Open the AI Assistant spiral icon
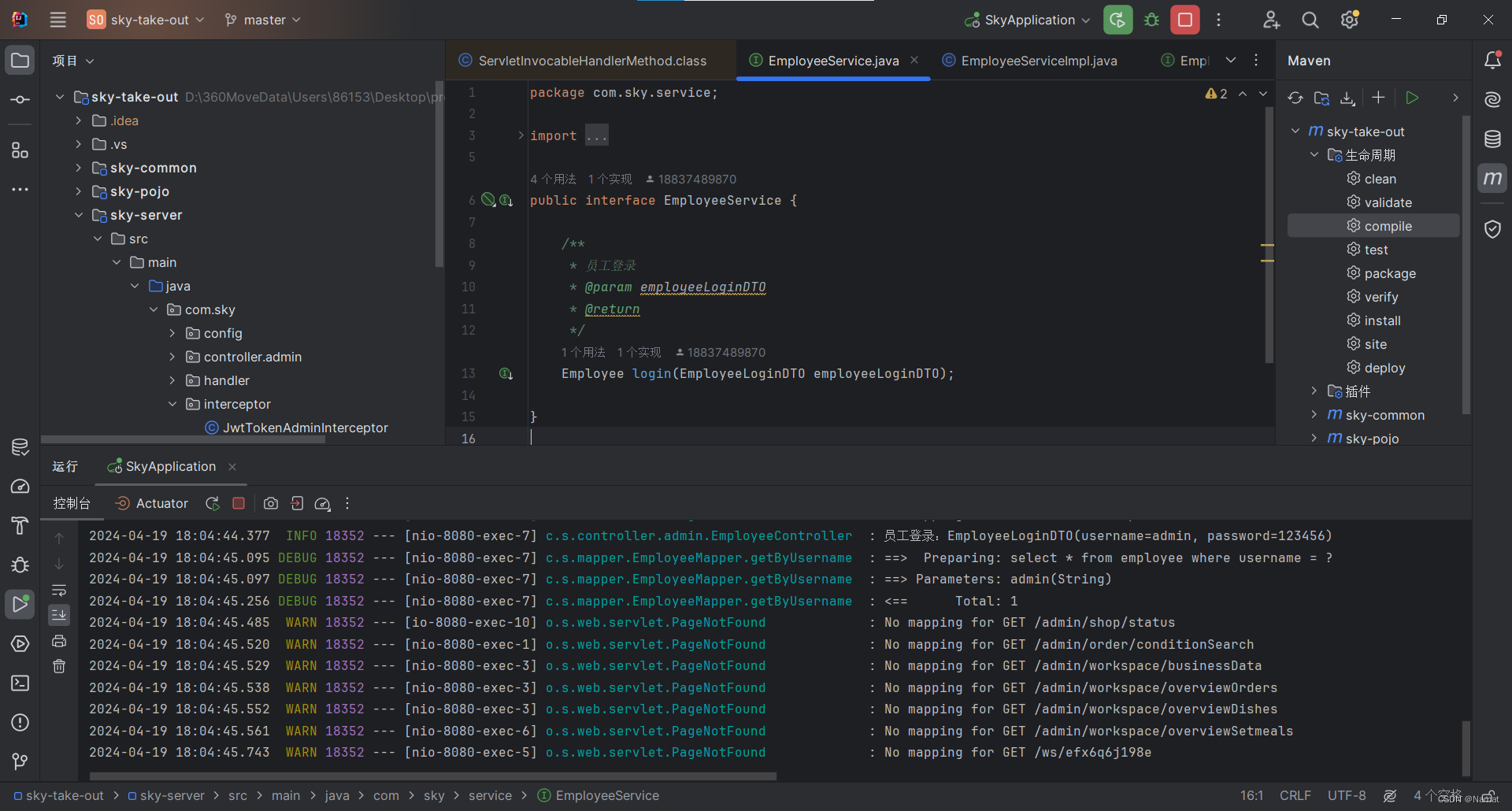Screen dimensions: 1512x811 (1492, 100)
